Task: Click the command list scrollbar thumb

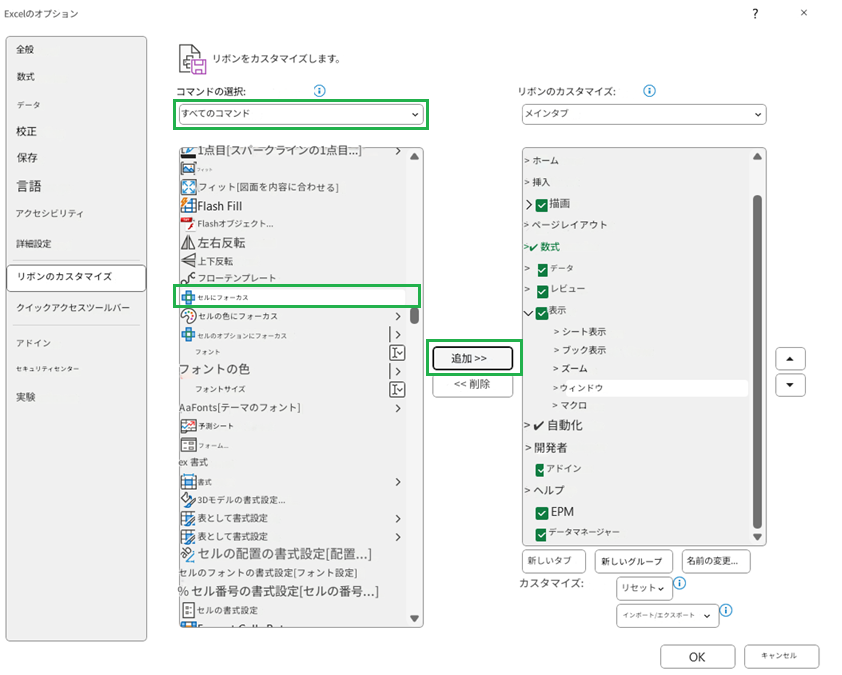Action: point(414,315)
